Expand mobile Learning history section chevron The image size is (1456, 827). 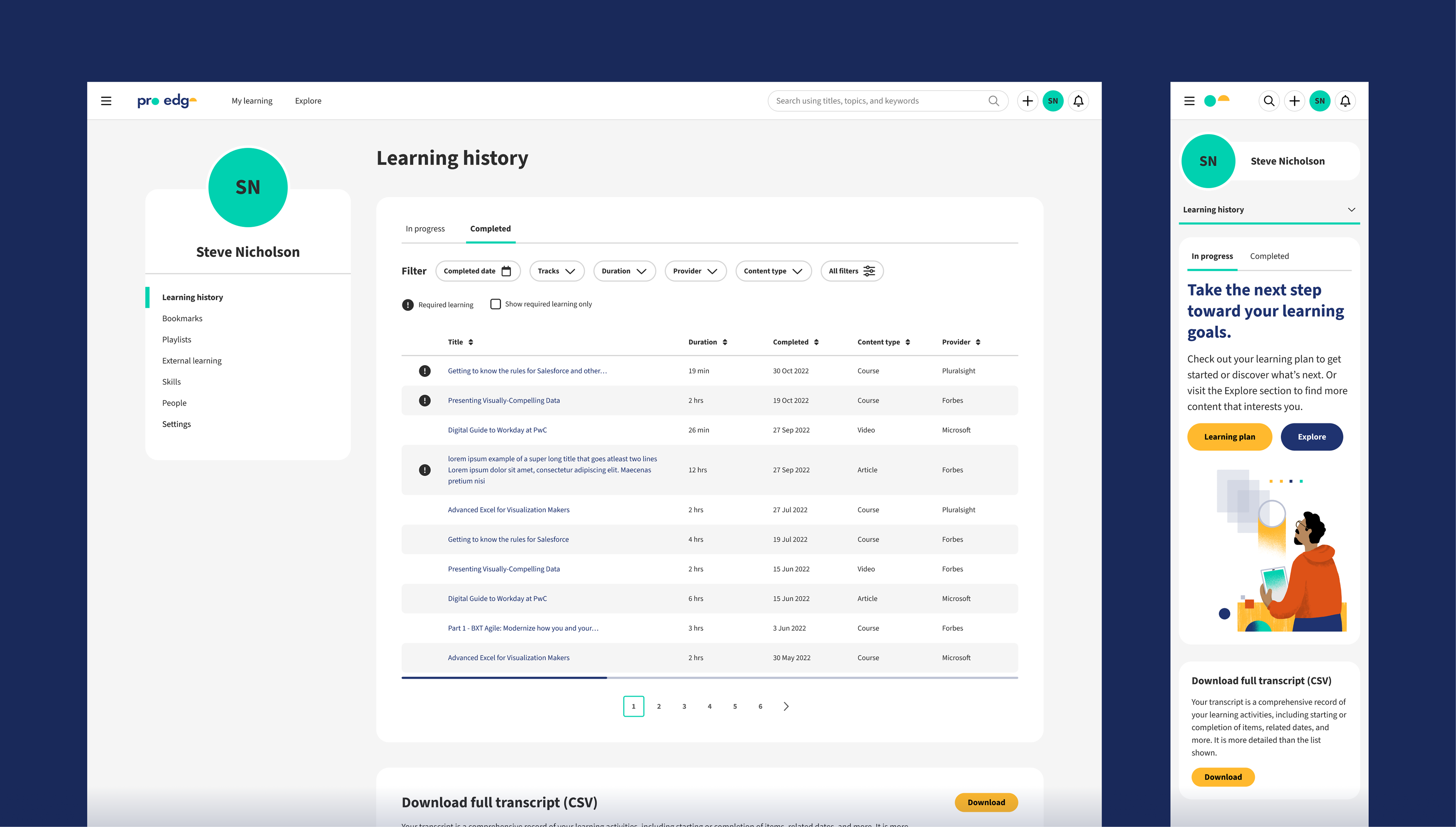(x=1351, y=210)
